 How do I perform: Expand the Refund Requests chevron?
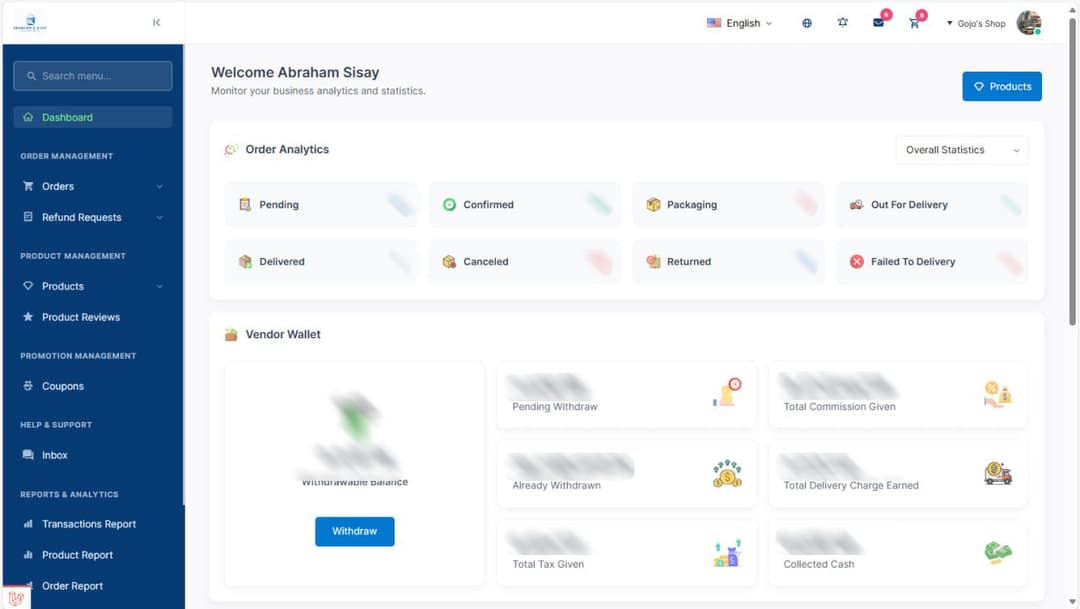[x=159, y=218]
